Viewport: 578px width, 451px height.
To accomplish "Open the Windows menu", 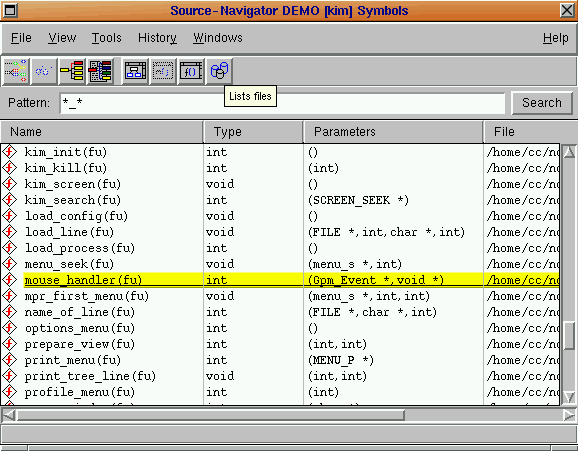I will (218, 38).
